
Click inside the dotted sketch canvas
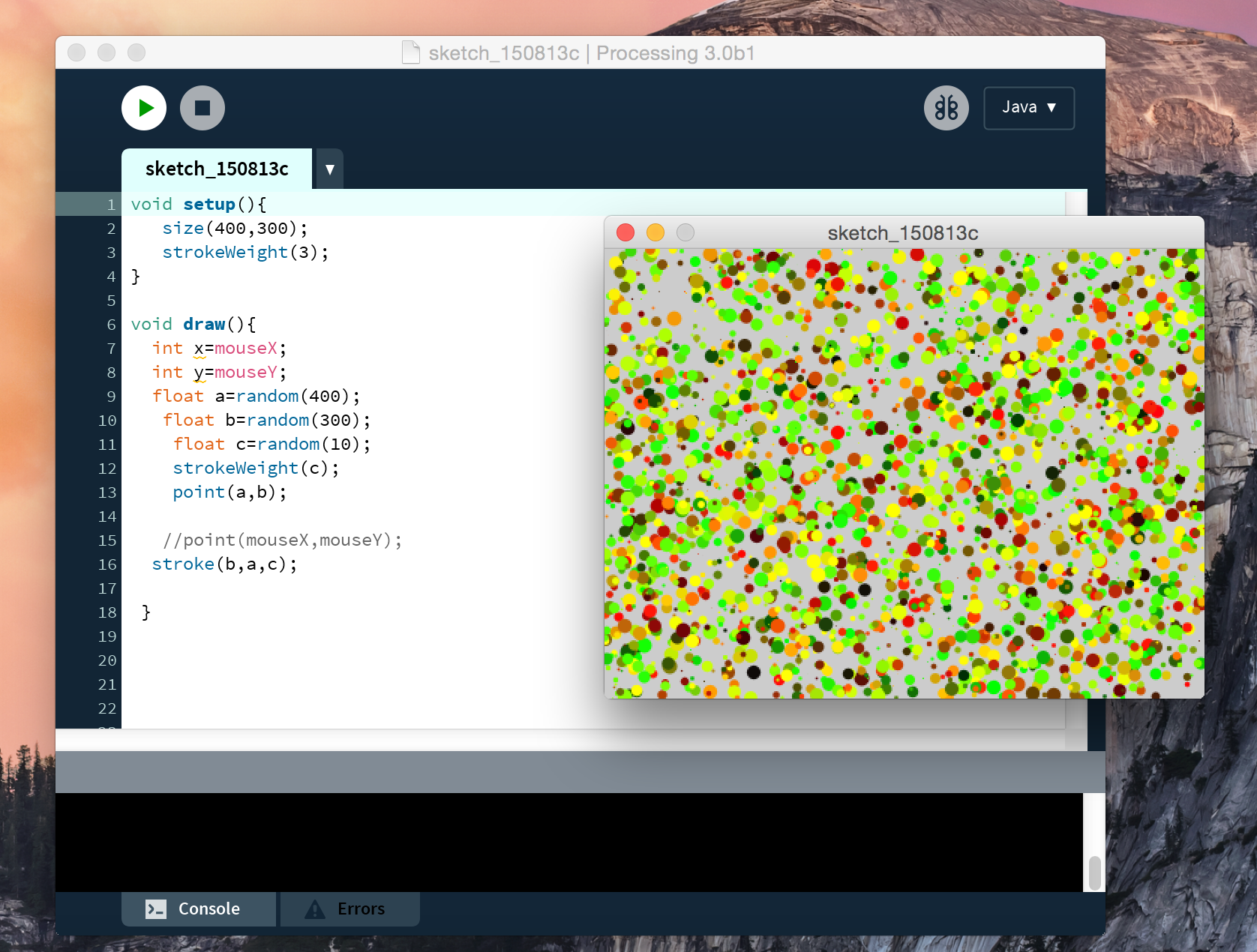[x=904, y=472]
